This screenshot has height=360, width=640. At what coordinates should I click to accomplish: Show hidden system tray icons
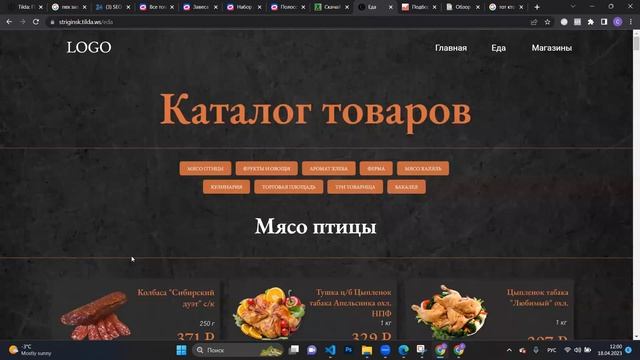tap(509, 350)
